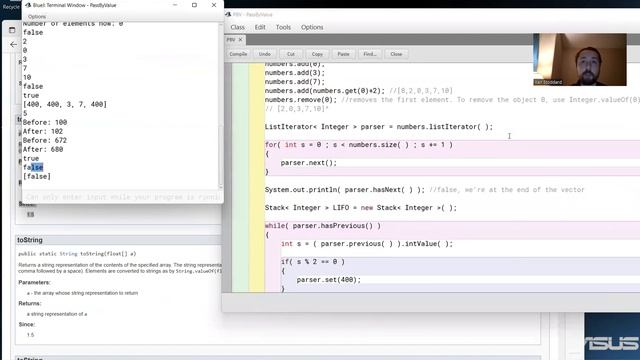Viewport: 640px width, 360px height.
Task: Click the 'while( parser.hasPrevious() )' line
Action: pos(323,226)
